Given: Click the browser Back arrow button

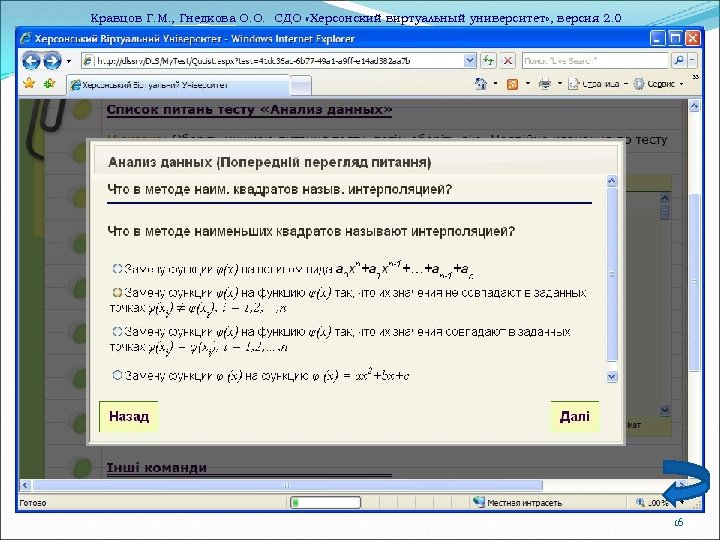Looking at the screenshot, I should pyautogui.click(x=31, y=61).
